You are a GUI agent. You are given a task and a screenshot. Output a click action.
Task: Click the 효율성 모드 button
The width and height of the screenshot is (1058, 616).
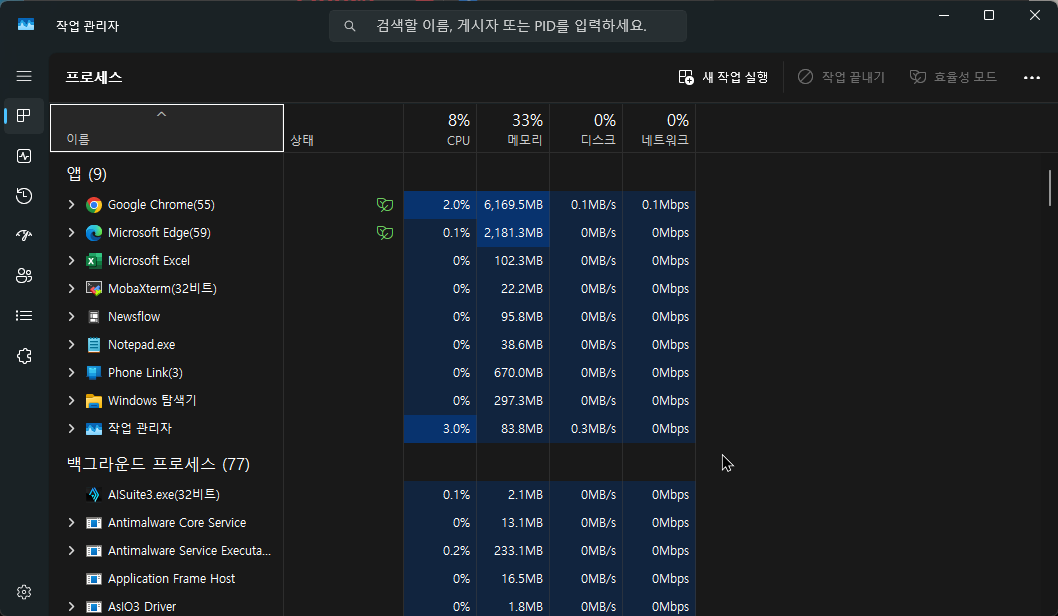[953, 77]
